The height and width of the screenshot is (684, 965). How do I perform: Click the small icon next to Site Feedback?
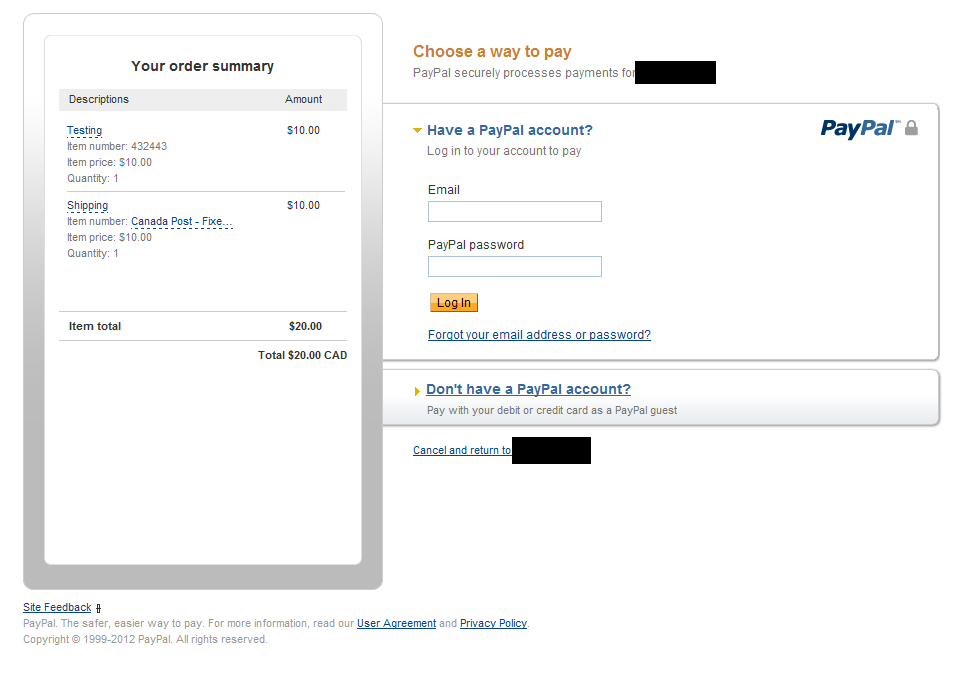coord(98,608)
